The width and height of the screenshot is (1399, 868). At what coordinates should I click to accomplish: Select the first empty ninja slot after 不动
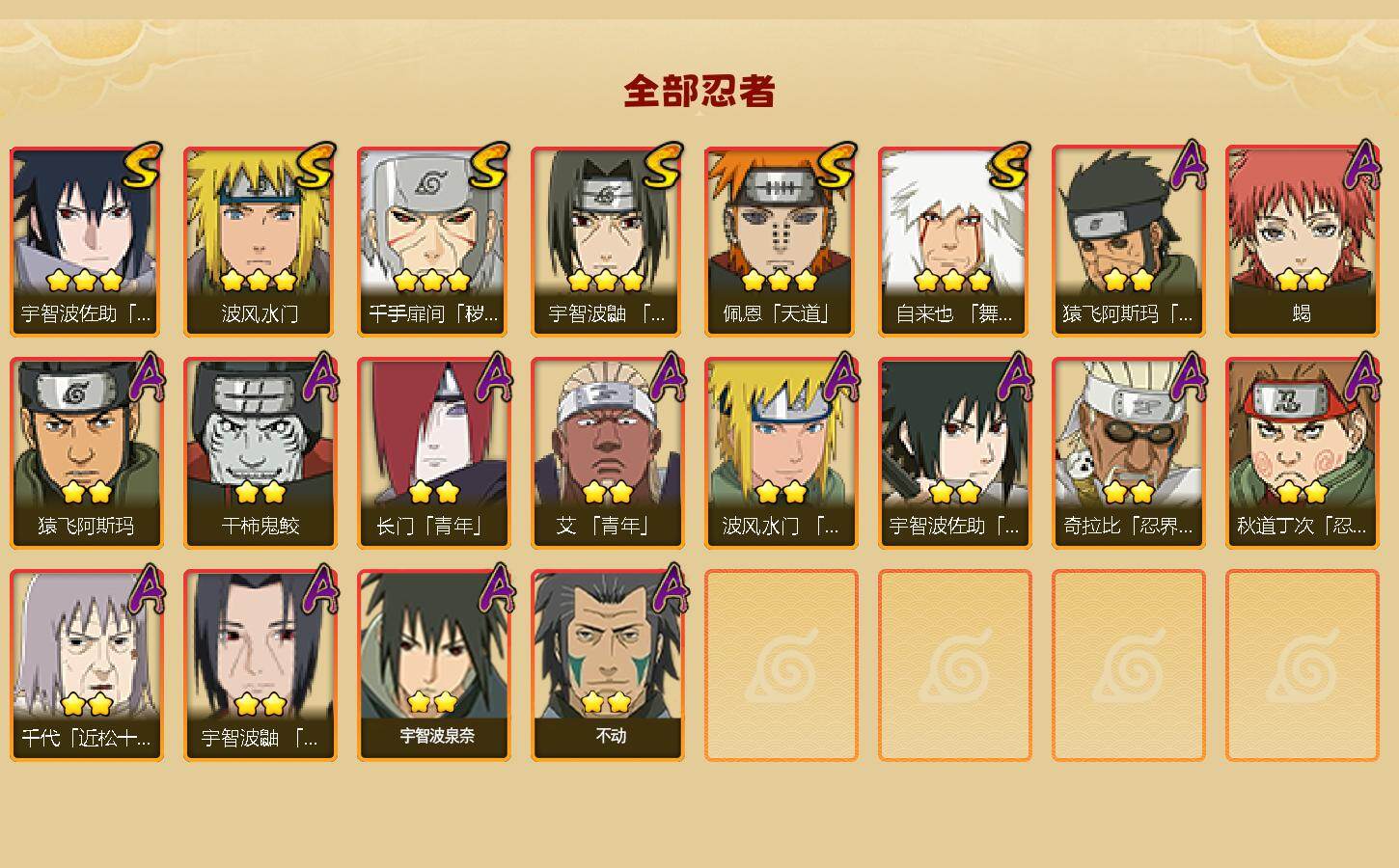(x=781, y=665)
